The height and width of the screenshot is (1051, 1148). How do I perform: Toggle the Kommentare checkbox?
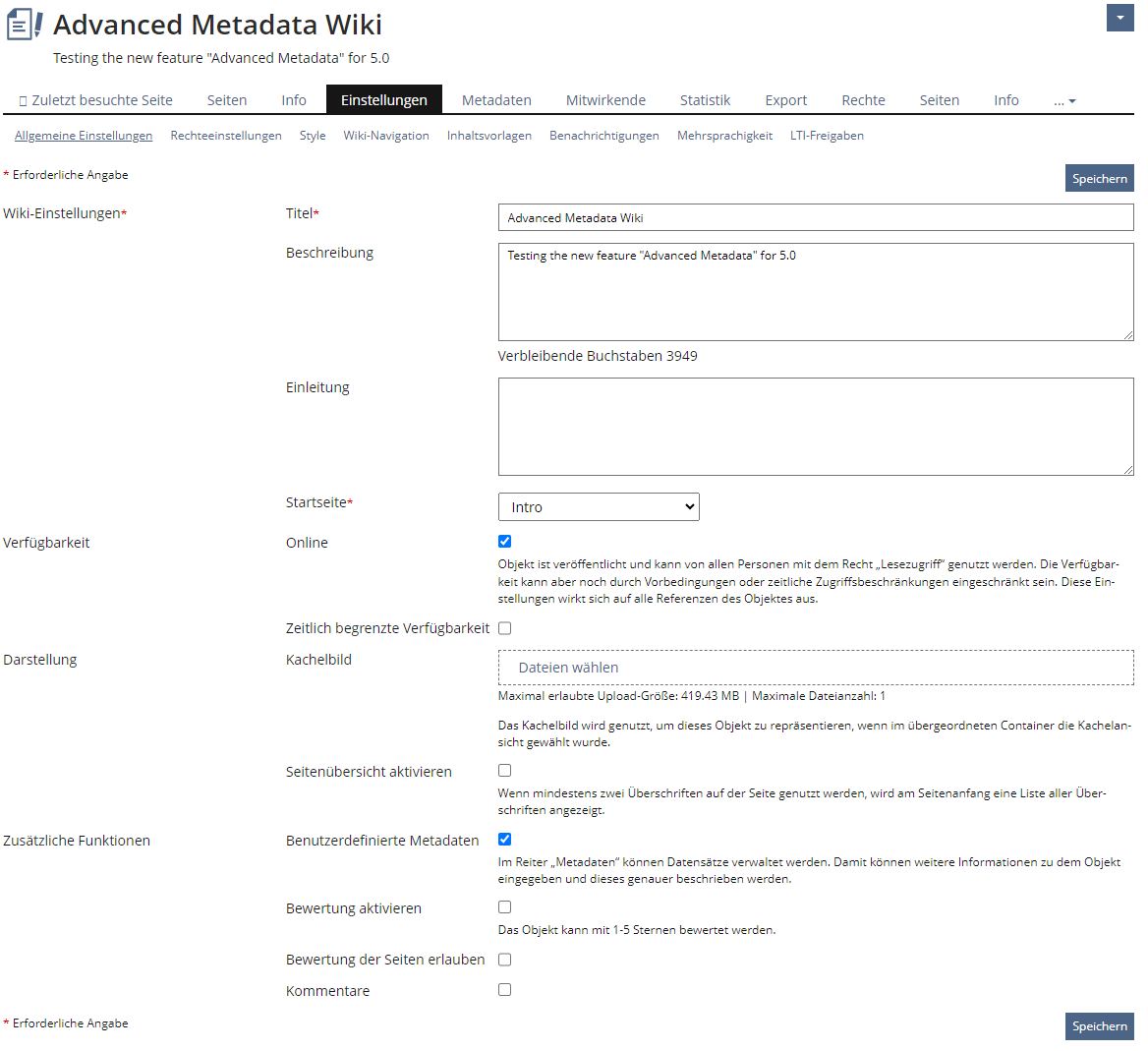coord(505,990)
